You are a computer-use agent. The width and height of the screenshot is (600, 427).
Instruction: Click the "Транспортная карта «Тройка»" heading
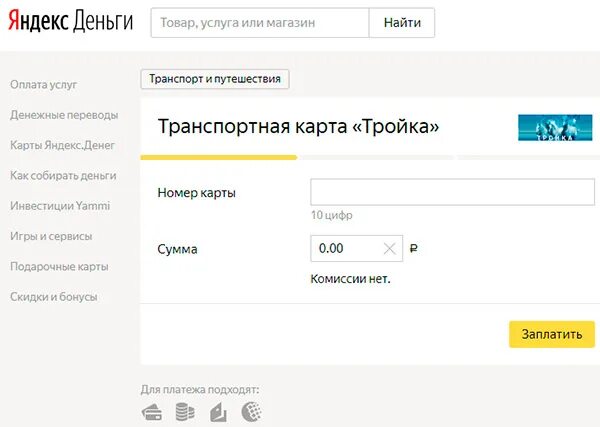(298, 126)
